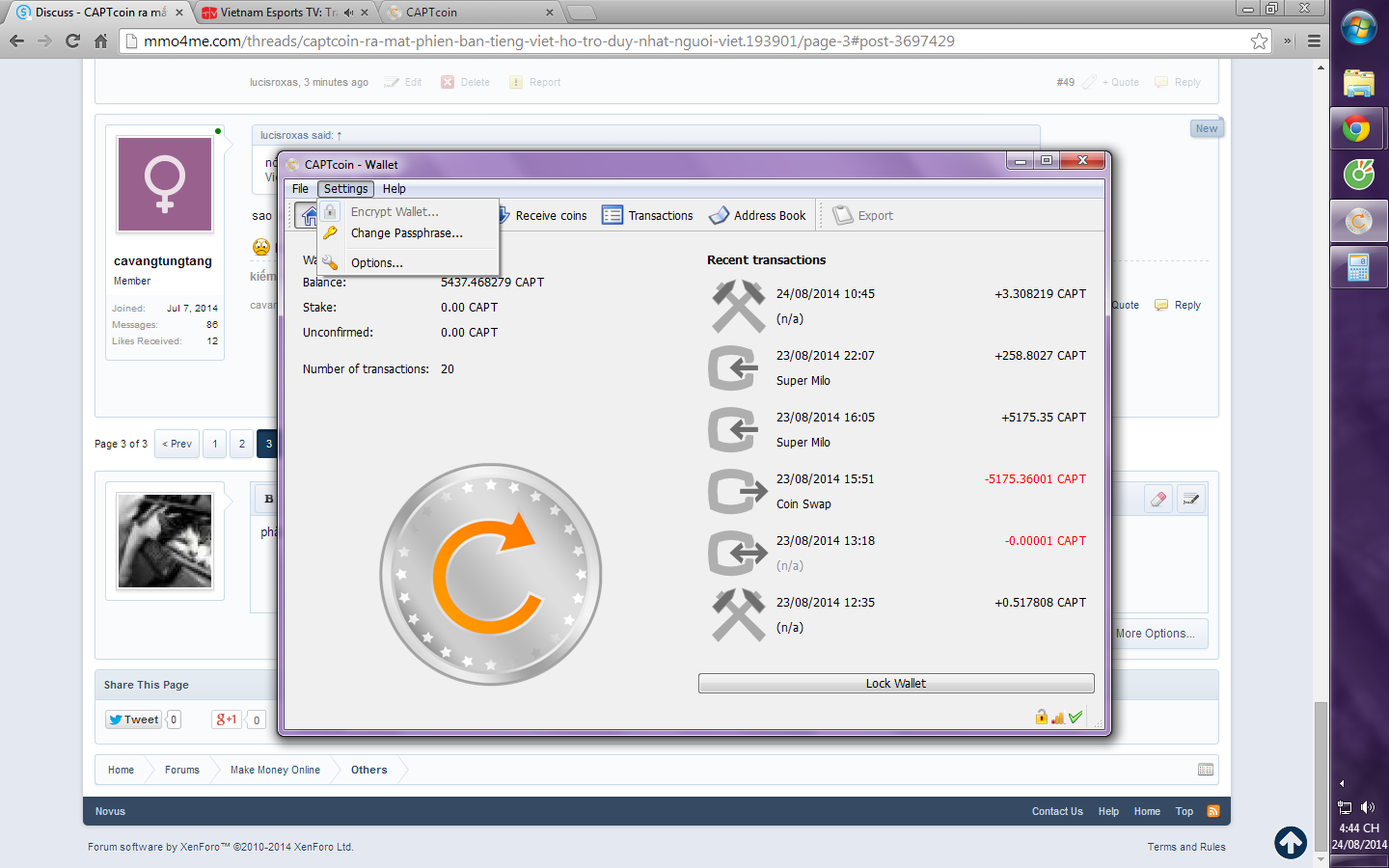Click the cavangtungtang username link
1389x868 pixels.
[163, 261]
